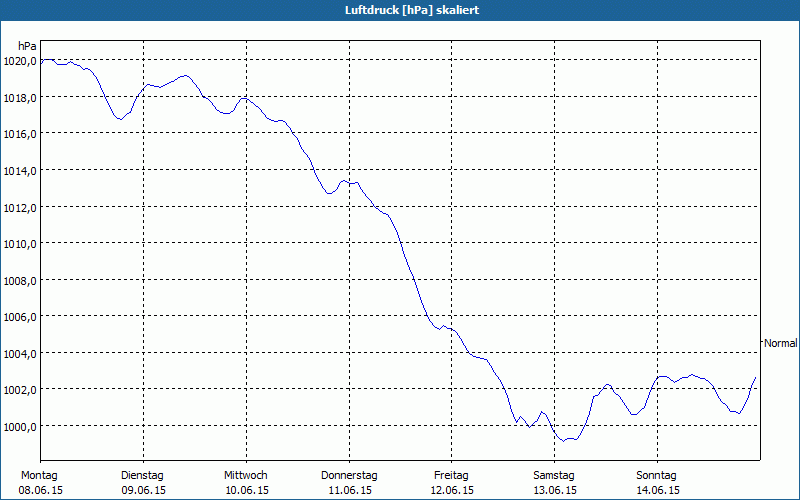The width and height of the screenshot is (800, 500).
Task: Select the 'Dienstag' day label
Action: [142, 476]
